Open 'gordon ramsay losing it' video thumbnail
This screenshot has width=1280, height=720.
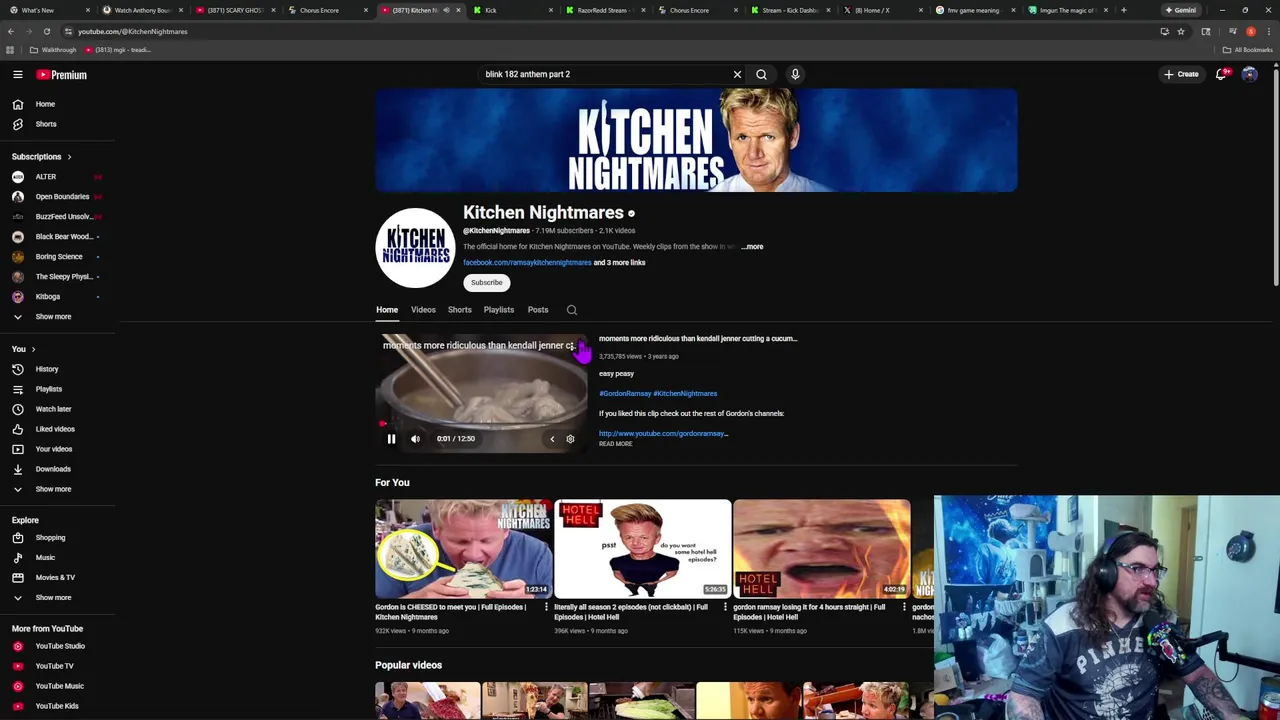tap(821, 549)
